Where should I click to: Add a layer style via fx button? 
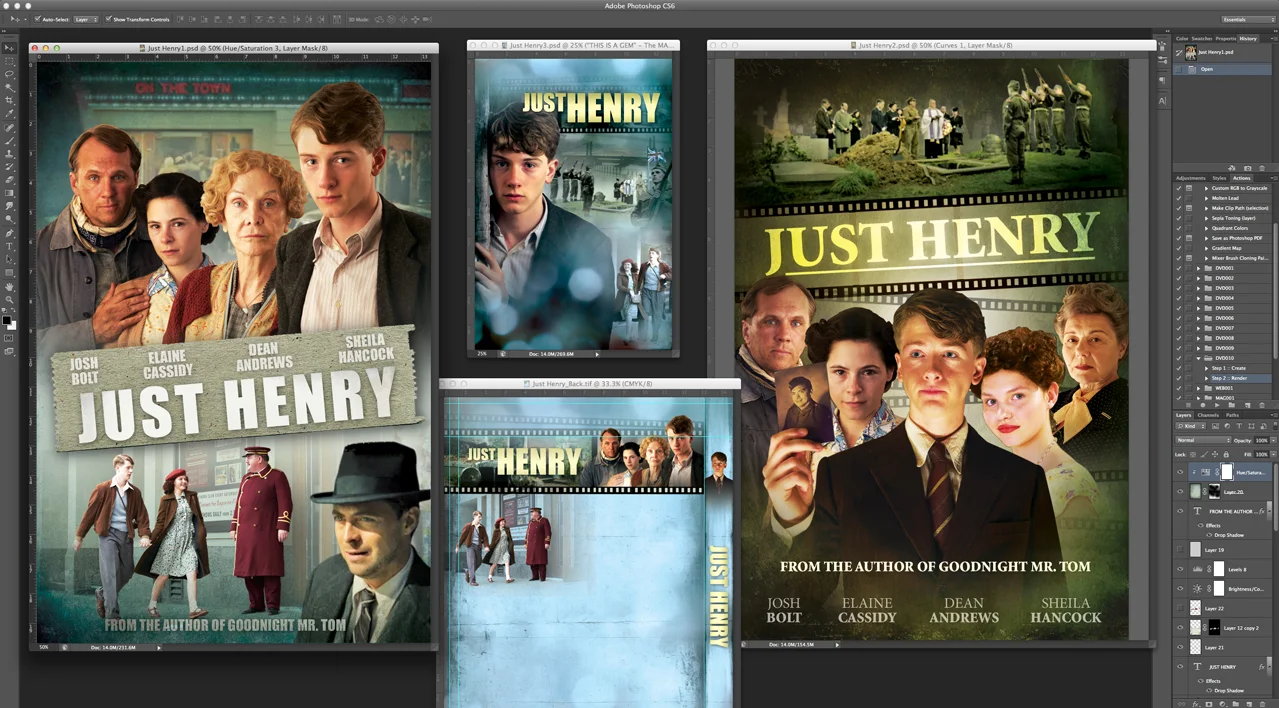pos(1196,703)
